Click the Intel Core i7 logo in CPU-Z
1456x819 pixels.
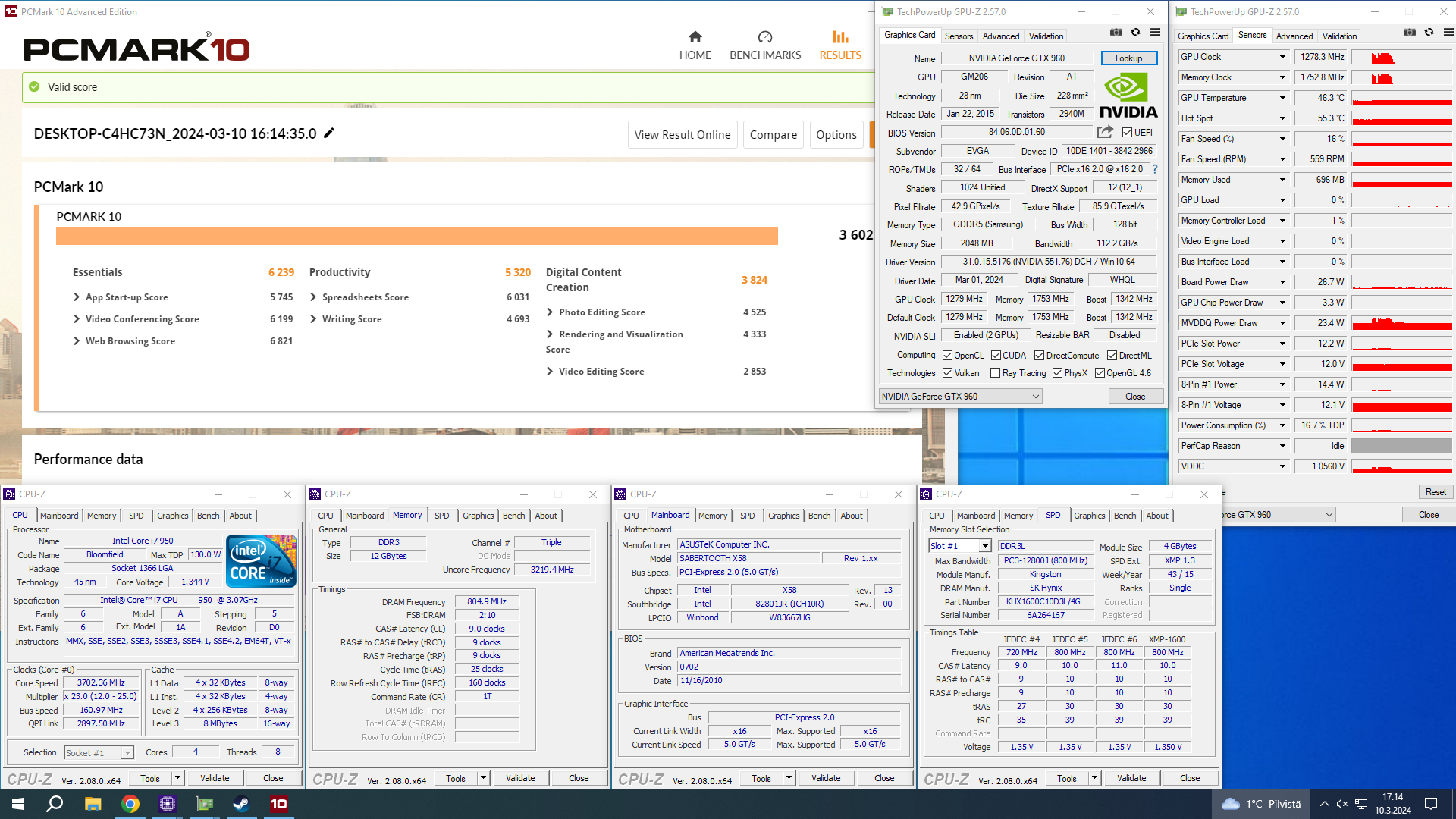pyautogui.click(x=262, y=560)
